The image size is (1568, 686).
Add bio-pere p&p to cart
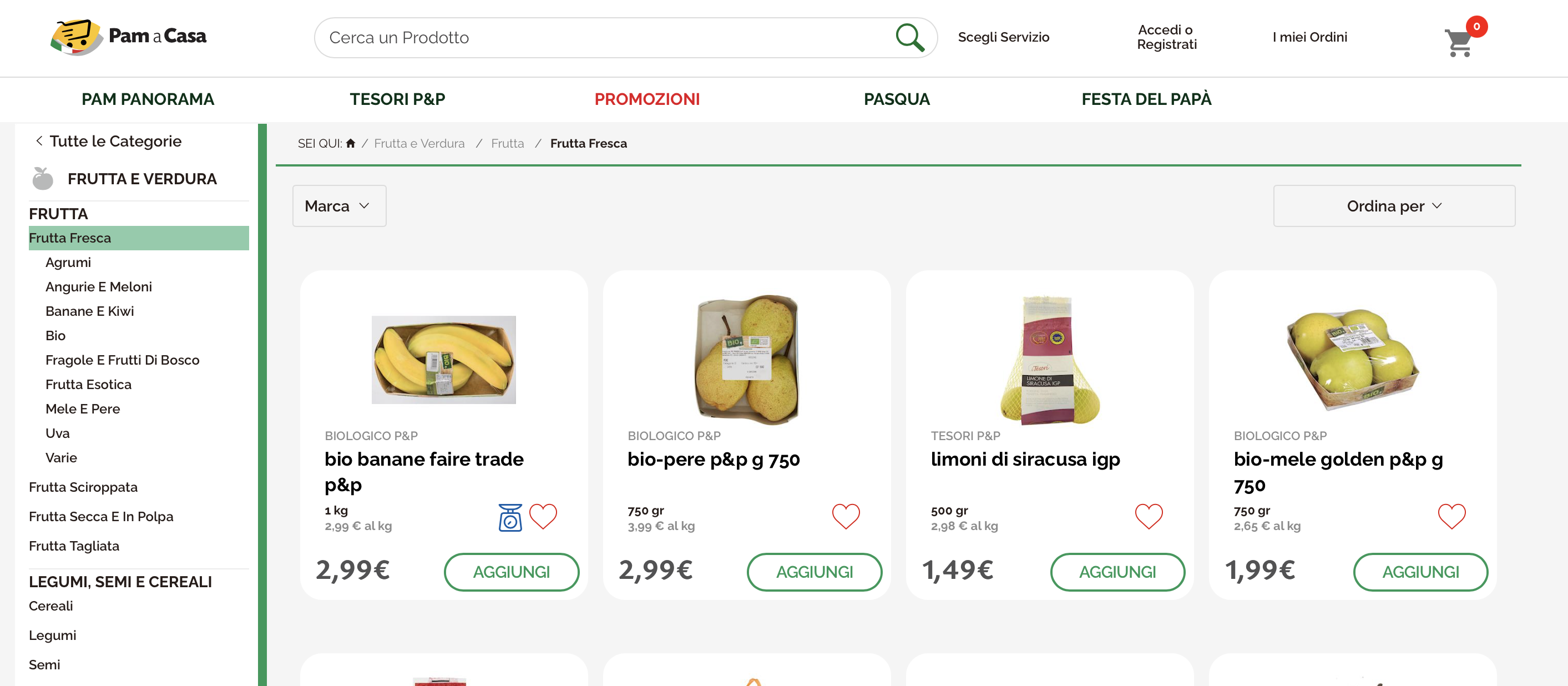pos(814,572)
